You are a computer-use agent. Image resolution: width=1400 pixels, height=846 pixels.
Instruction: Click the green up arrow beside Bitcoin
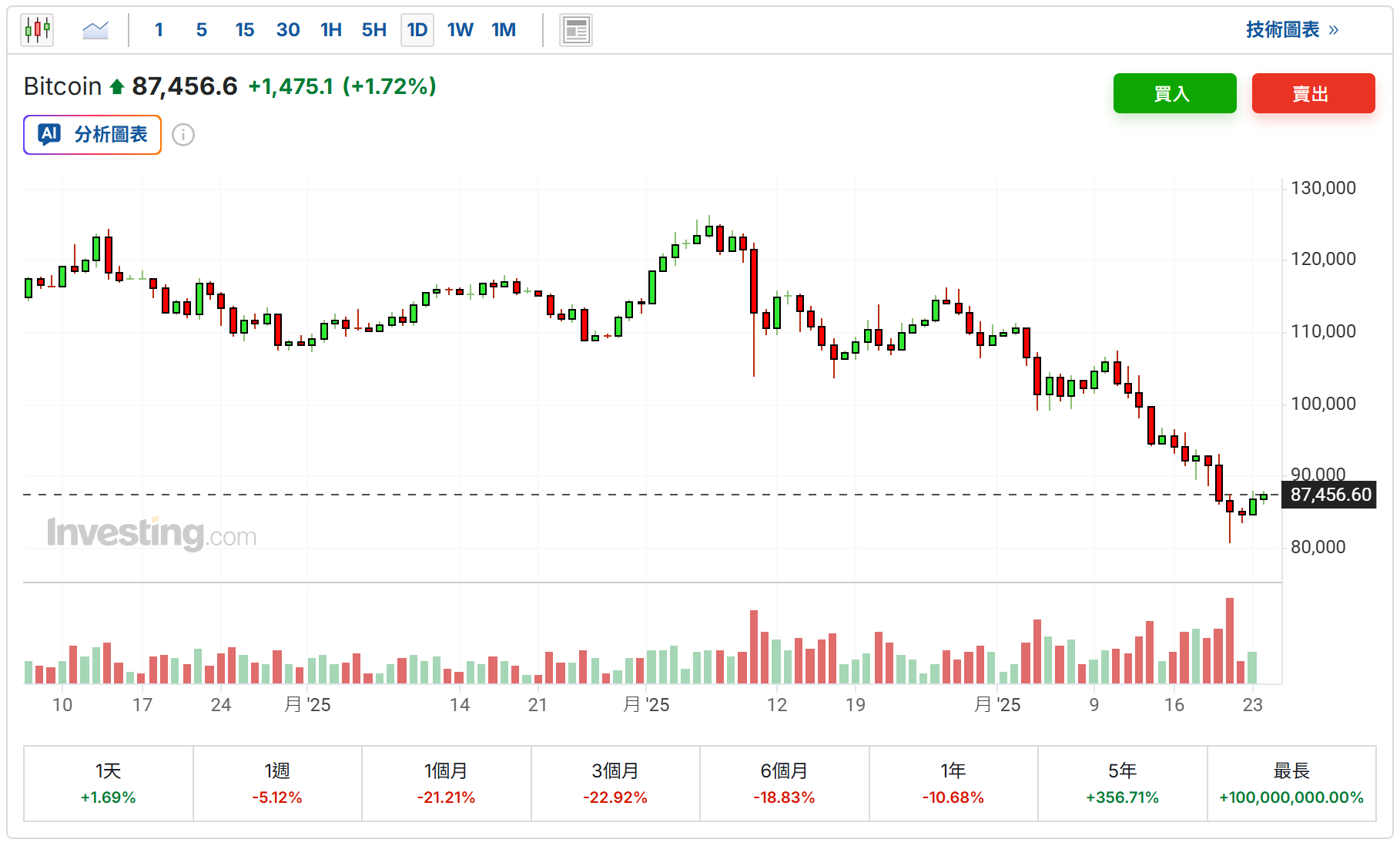click(x=117, y=86)
